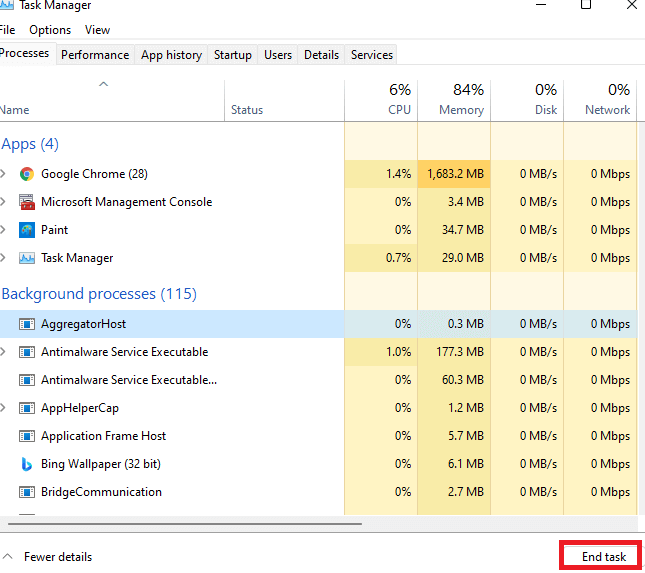645x573 pixels.
Task: Switch to the Services tab
Action: coord(372,55)
